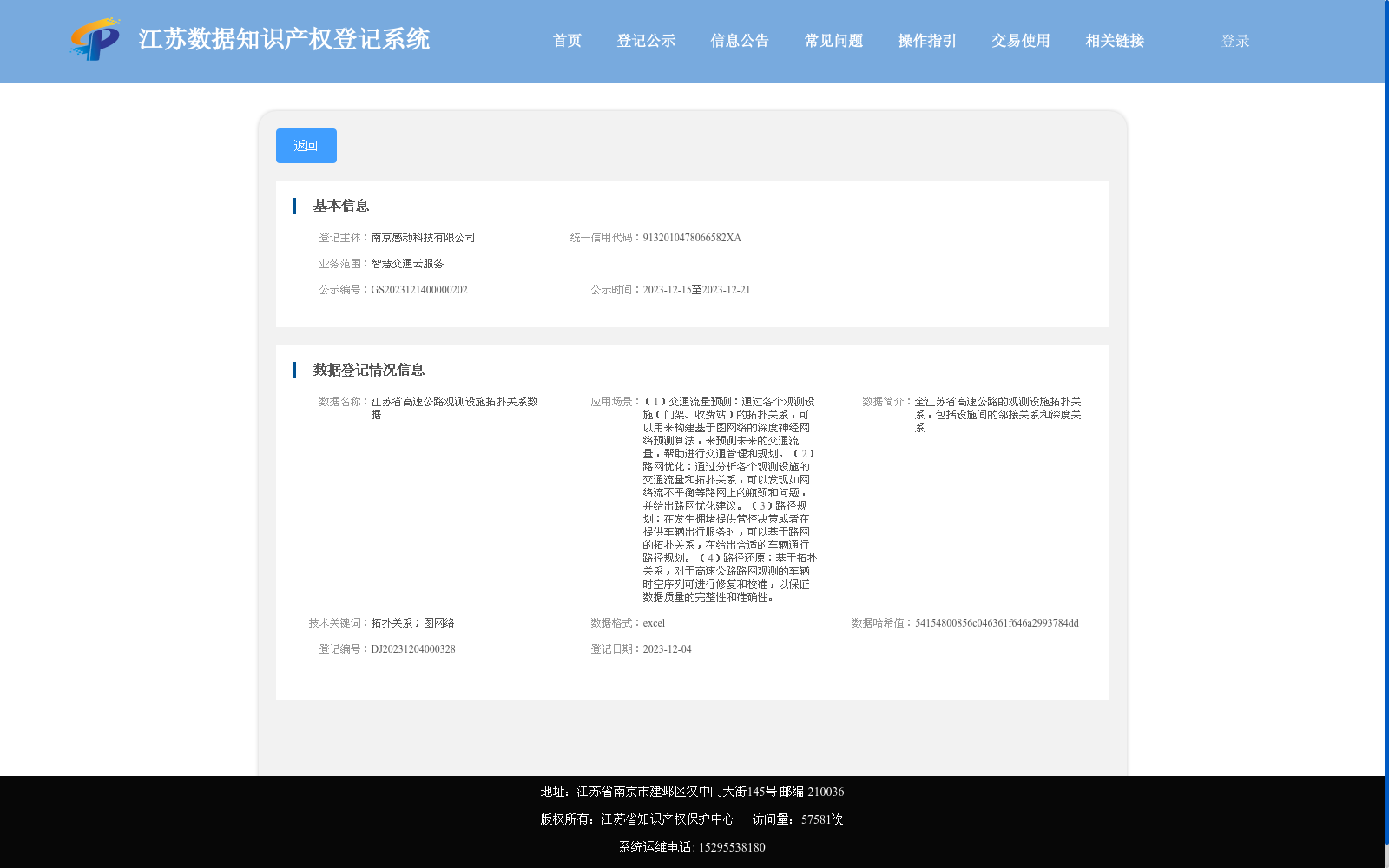Select footer copyright 江苏省知识产权保护中心
Image resolution: width=1389 pixels, height=868 pixels.
(668, 819)
